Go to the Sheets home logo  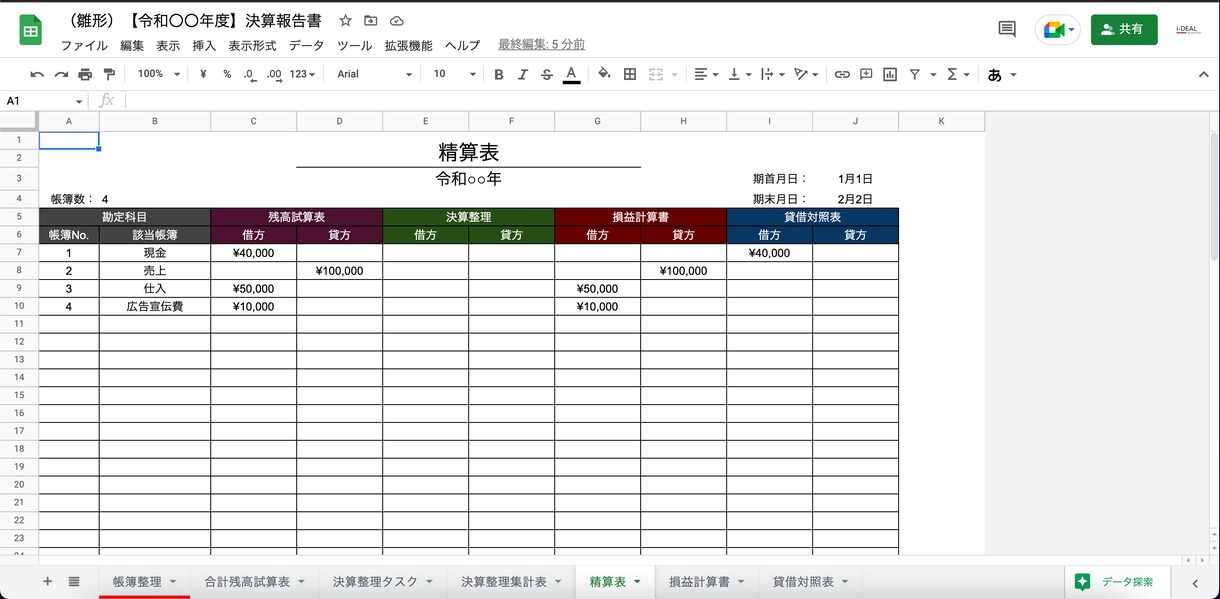click(x=30, y=30)
